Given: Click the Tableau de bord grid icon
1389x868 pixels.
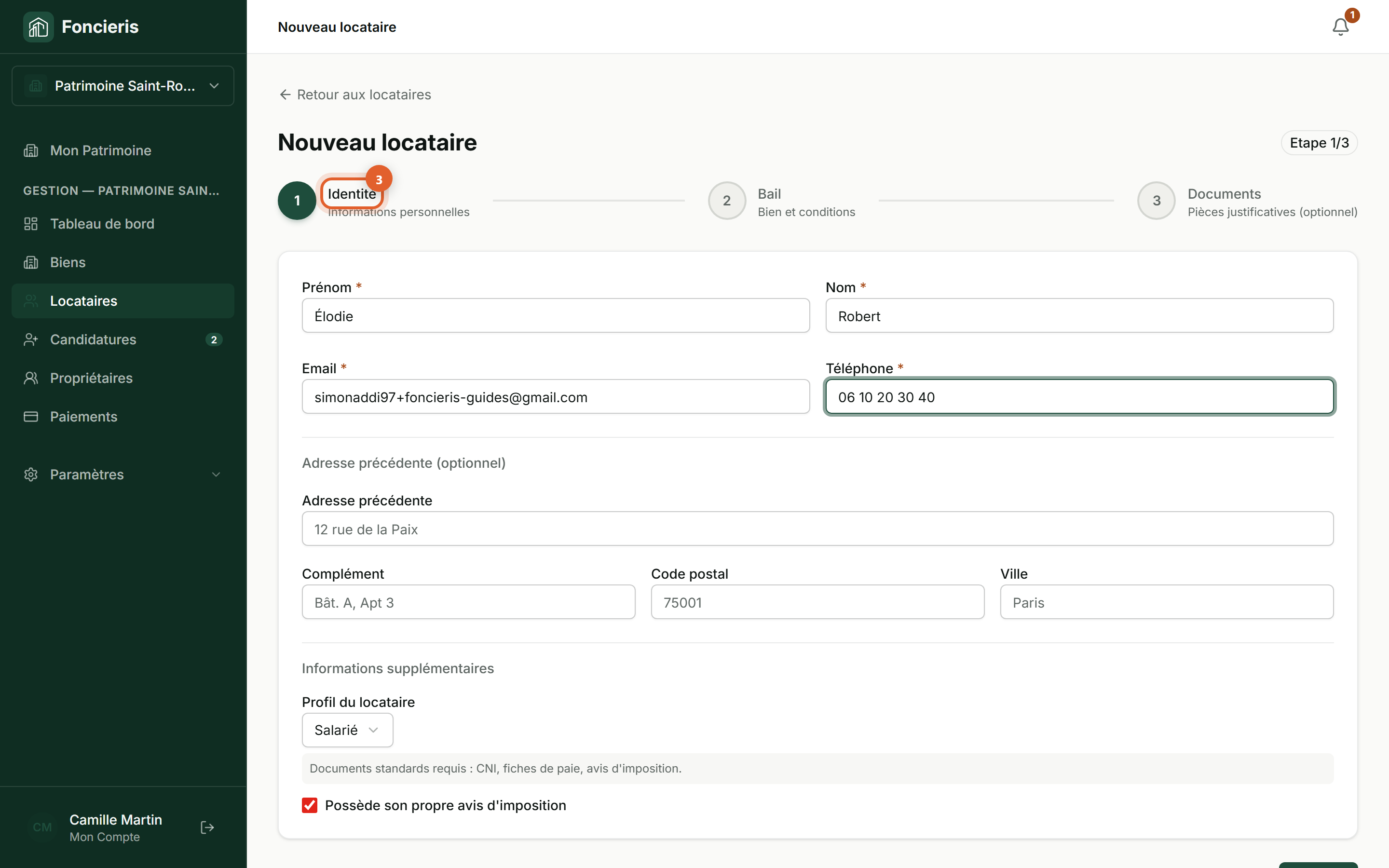Looking at the screenshot, I should (31, 224).
